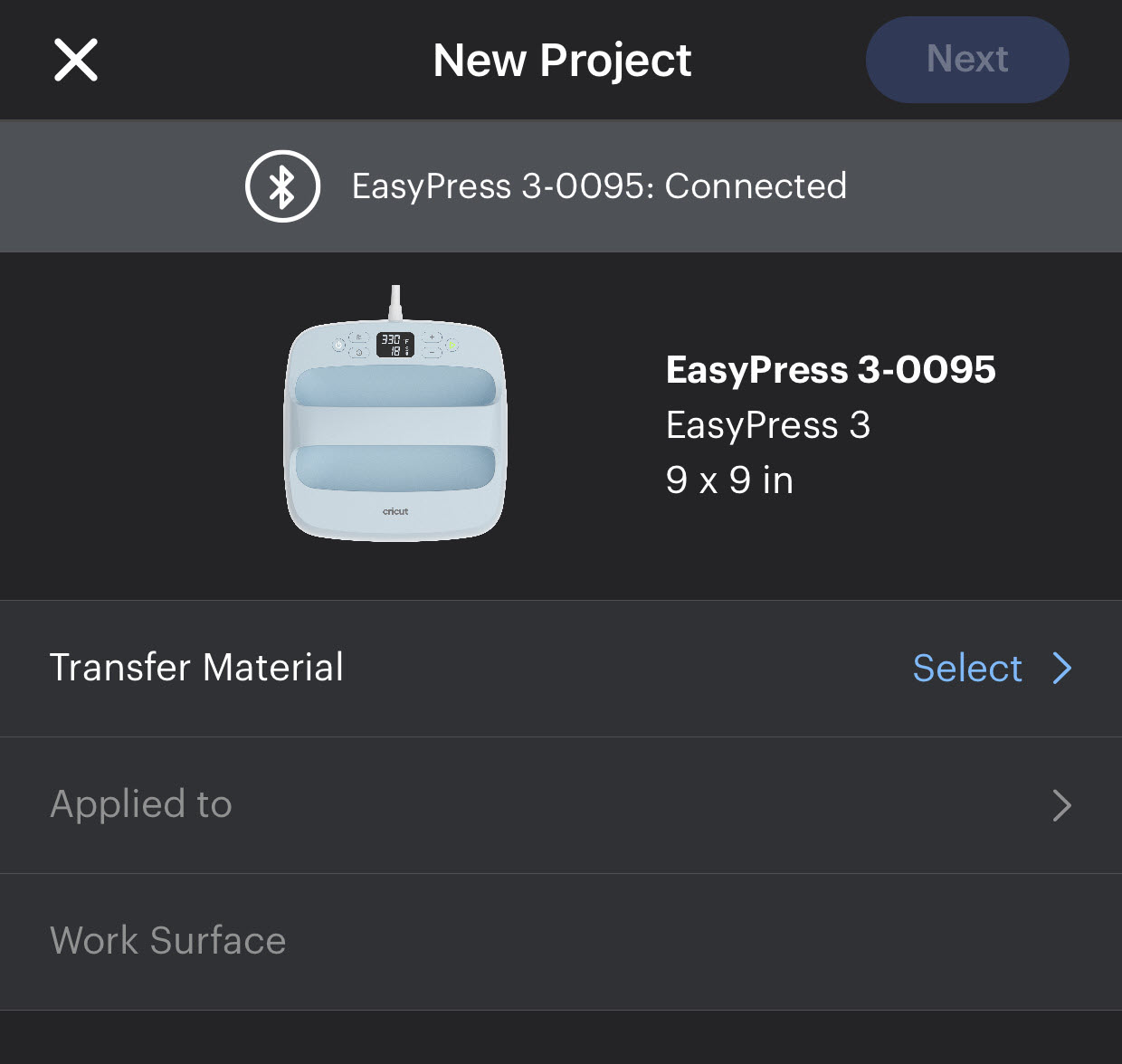
Task: Click the cricut logo on the press
Action: coord(395,511)
